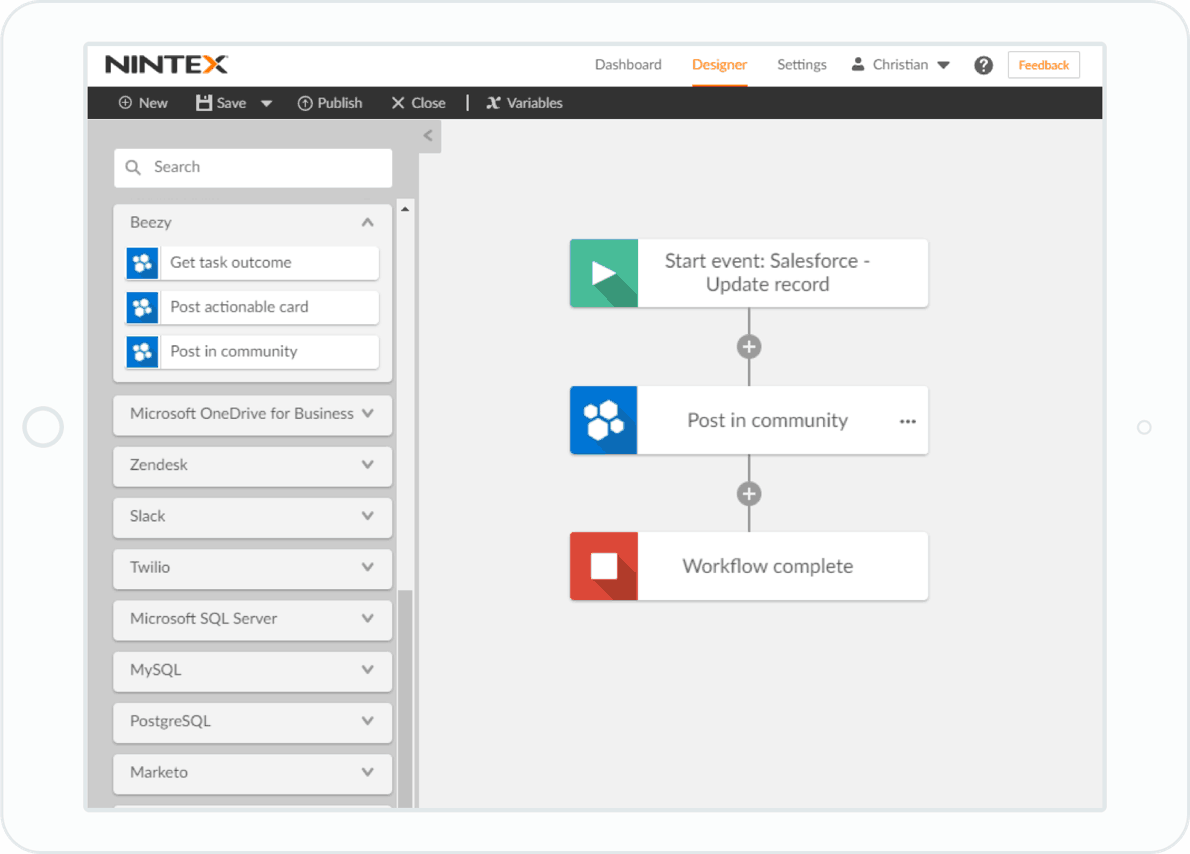Click the search magnifier icon

[133, 167]
